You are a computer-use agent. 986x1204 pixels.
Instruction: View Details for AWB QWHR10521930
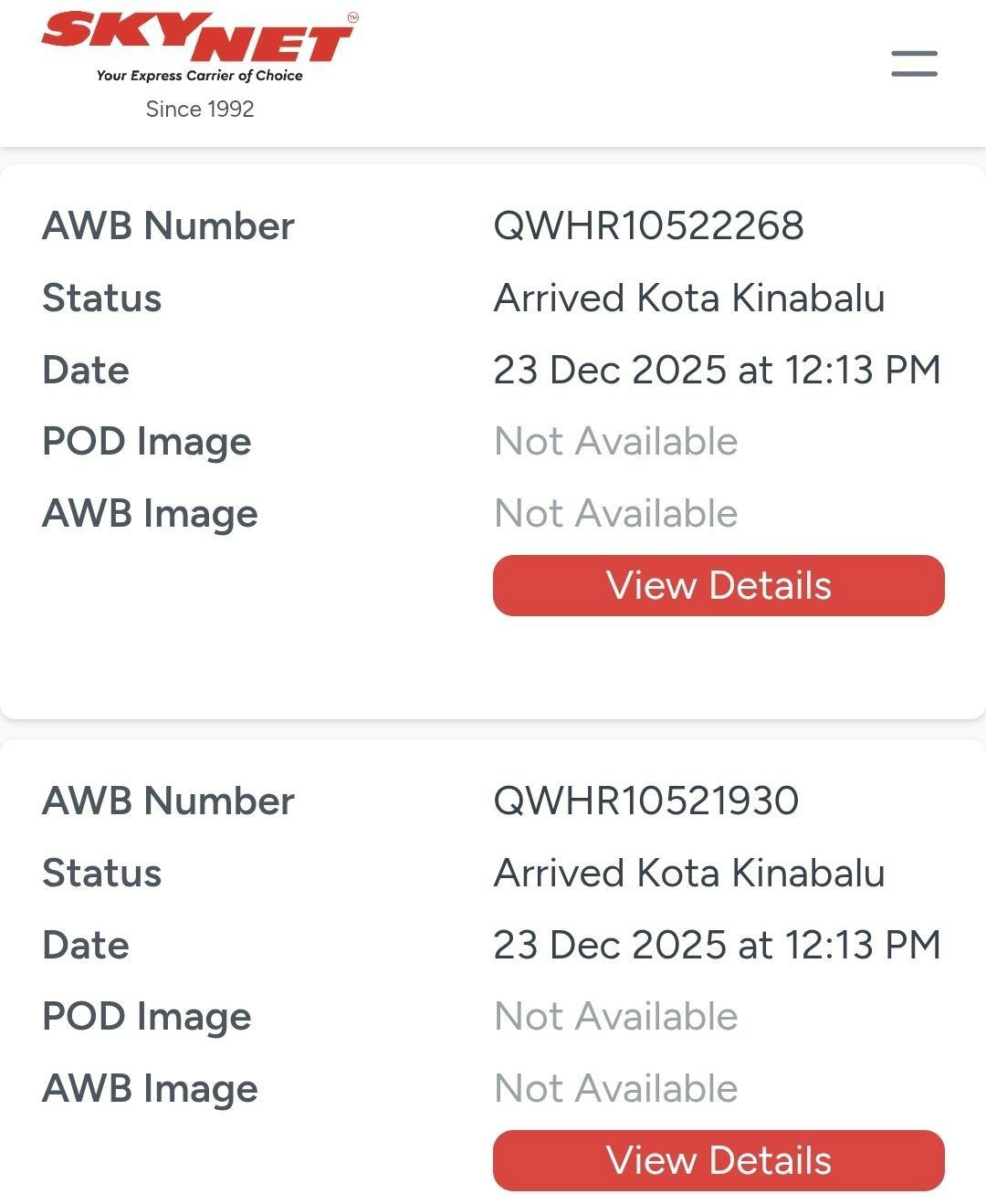tap(719, 1160)
